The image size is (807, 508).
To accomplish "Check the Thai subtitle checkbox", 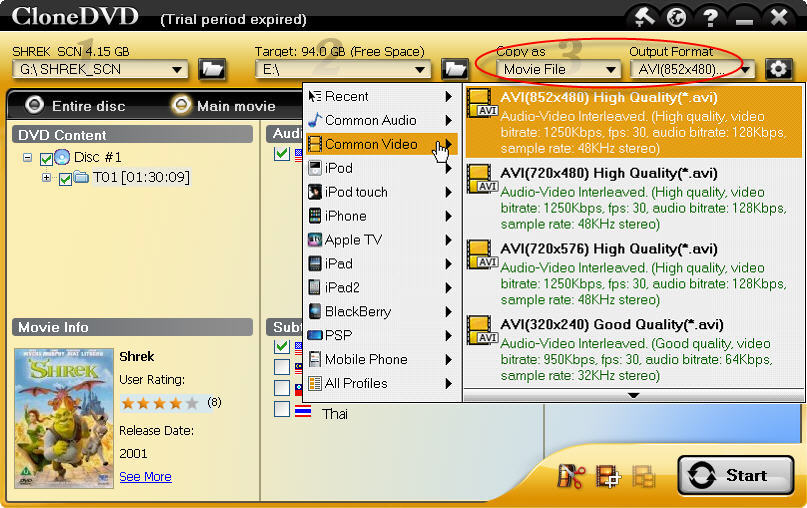I will 282,409.
